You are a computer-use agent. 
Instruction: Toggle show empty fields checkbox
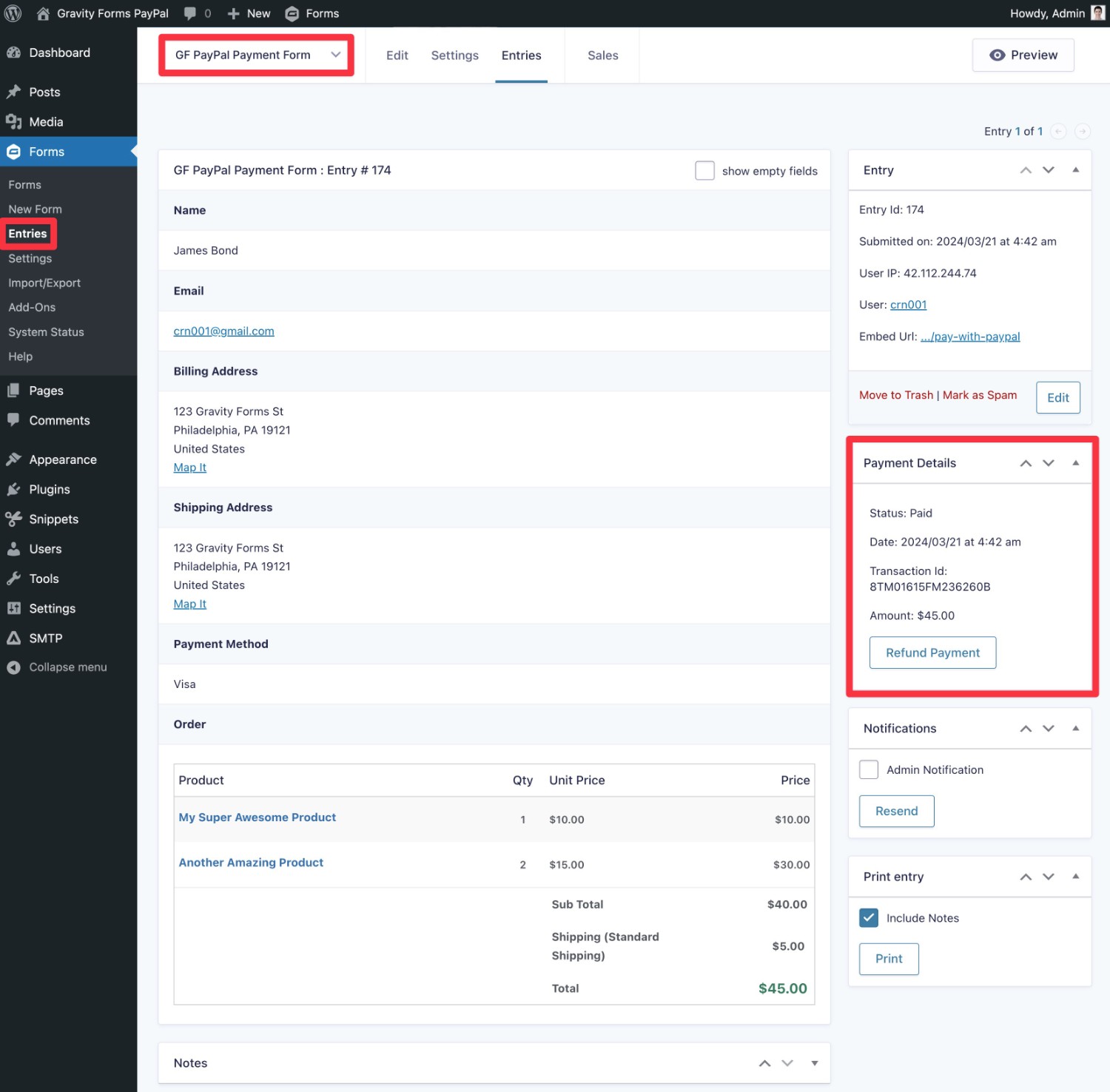[704, 171]
